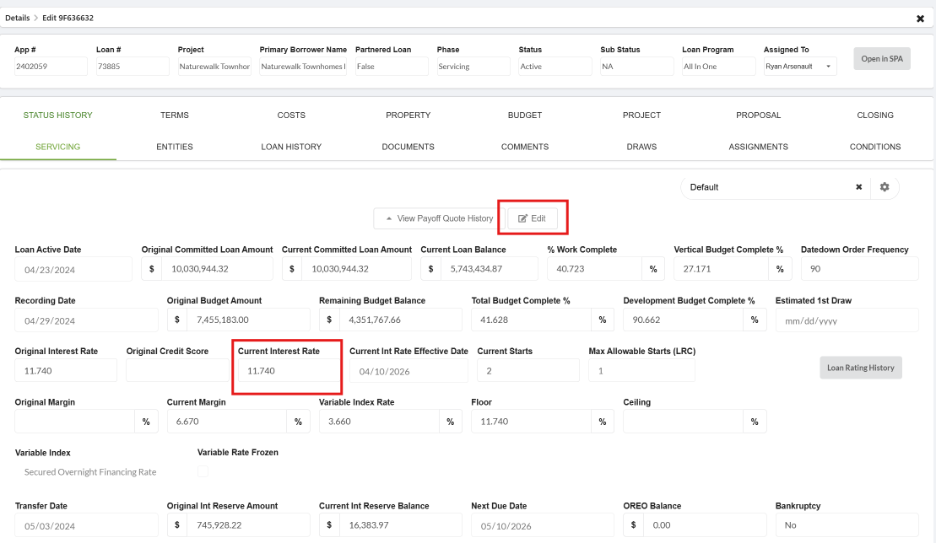Clear the Default view selection with the x
Screen dimensions: 936x543
(859, 187)
